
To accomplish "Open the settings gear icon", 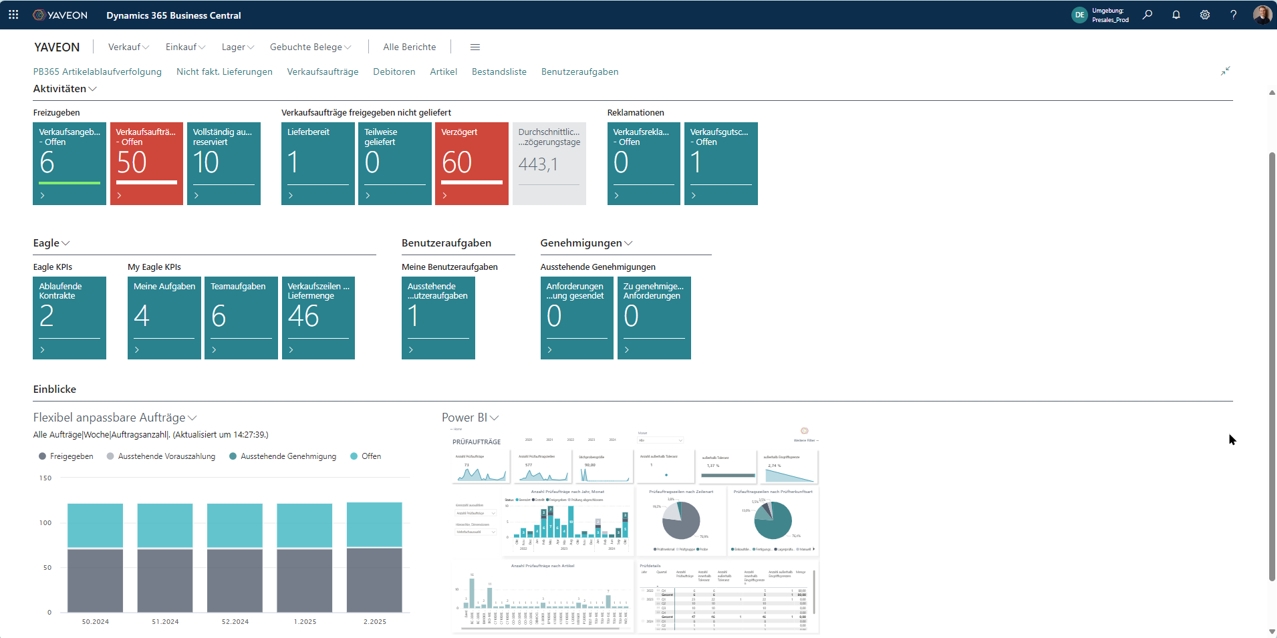I will [1204, 15].
